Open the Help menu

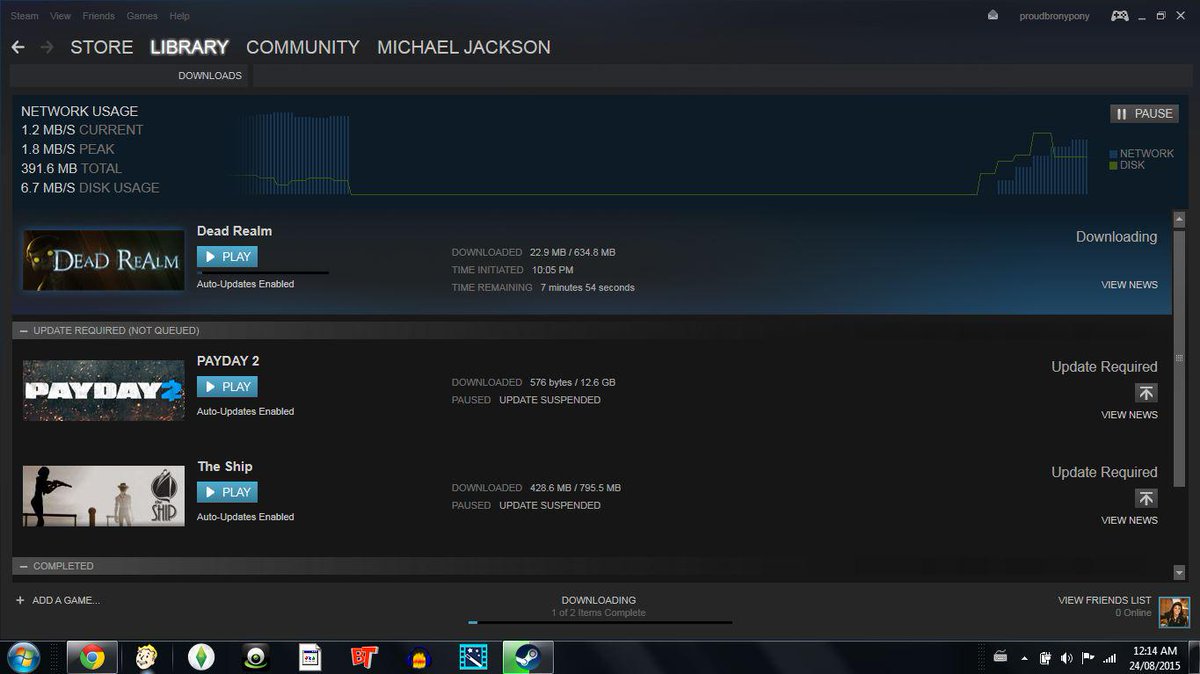pyautogui.click(x=179, y=16)
